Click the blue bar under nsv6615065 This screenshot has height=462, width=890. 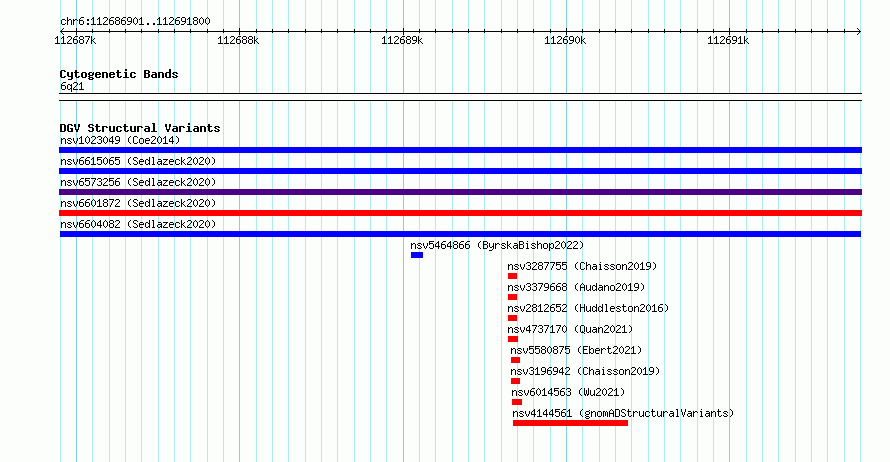(460, 171)
